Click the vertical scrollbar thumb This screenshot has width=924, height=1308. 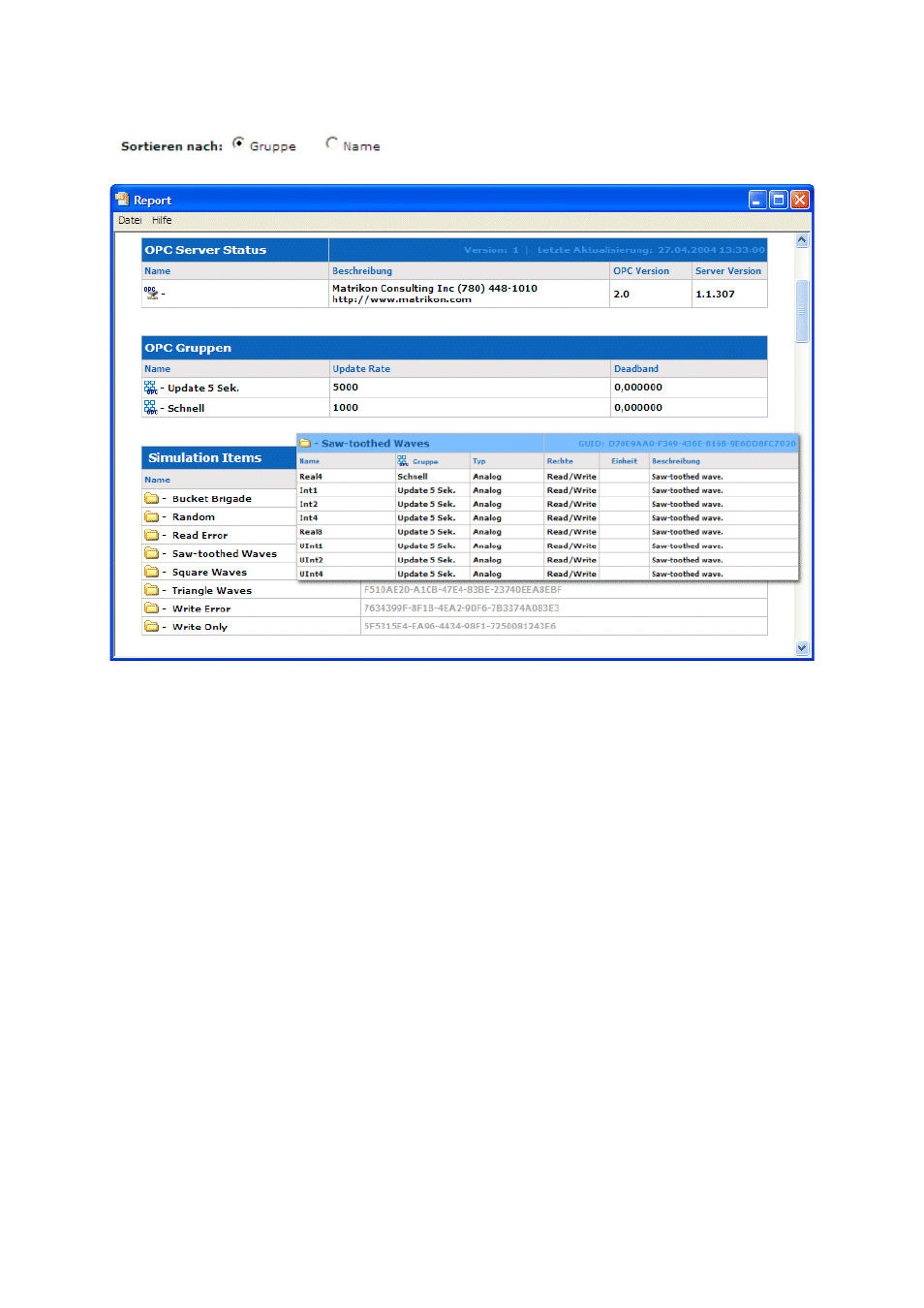[802, 311]
